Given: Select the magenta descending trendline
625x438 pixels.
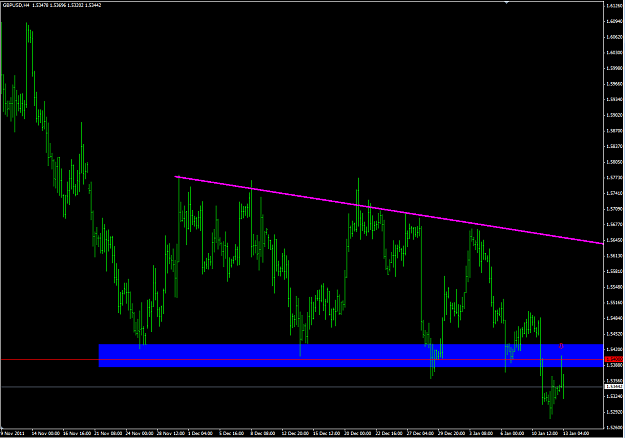Looking at the screenshot, I should (389, 210).
